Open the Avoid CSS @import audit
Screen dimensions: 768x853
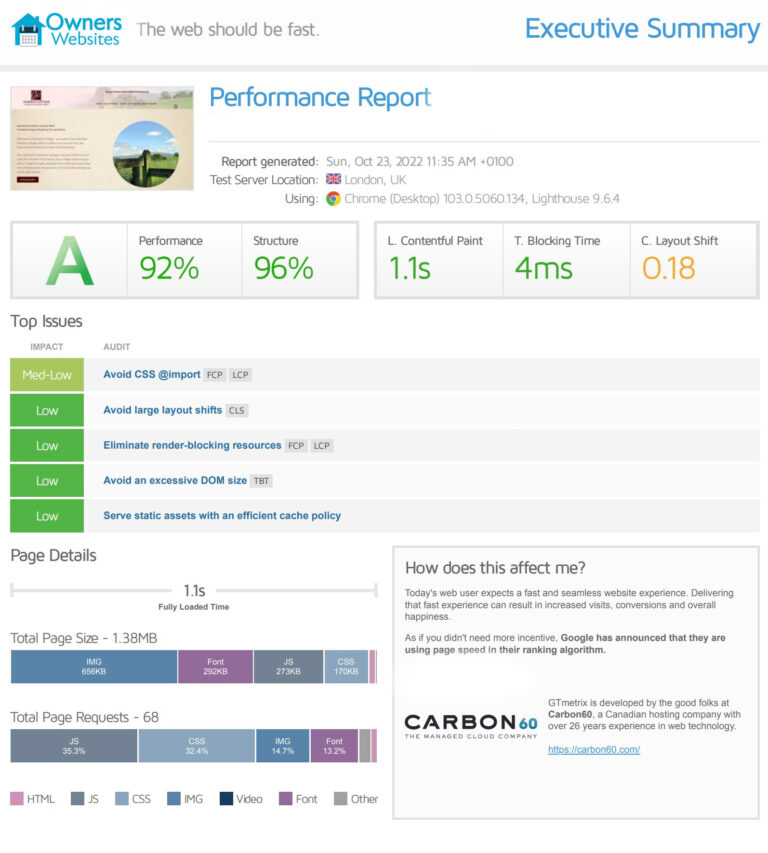151,375
